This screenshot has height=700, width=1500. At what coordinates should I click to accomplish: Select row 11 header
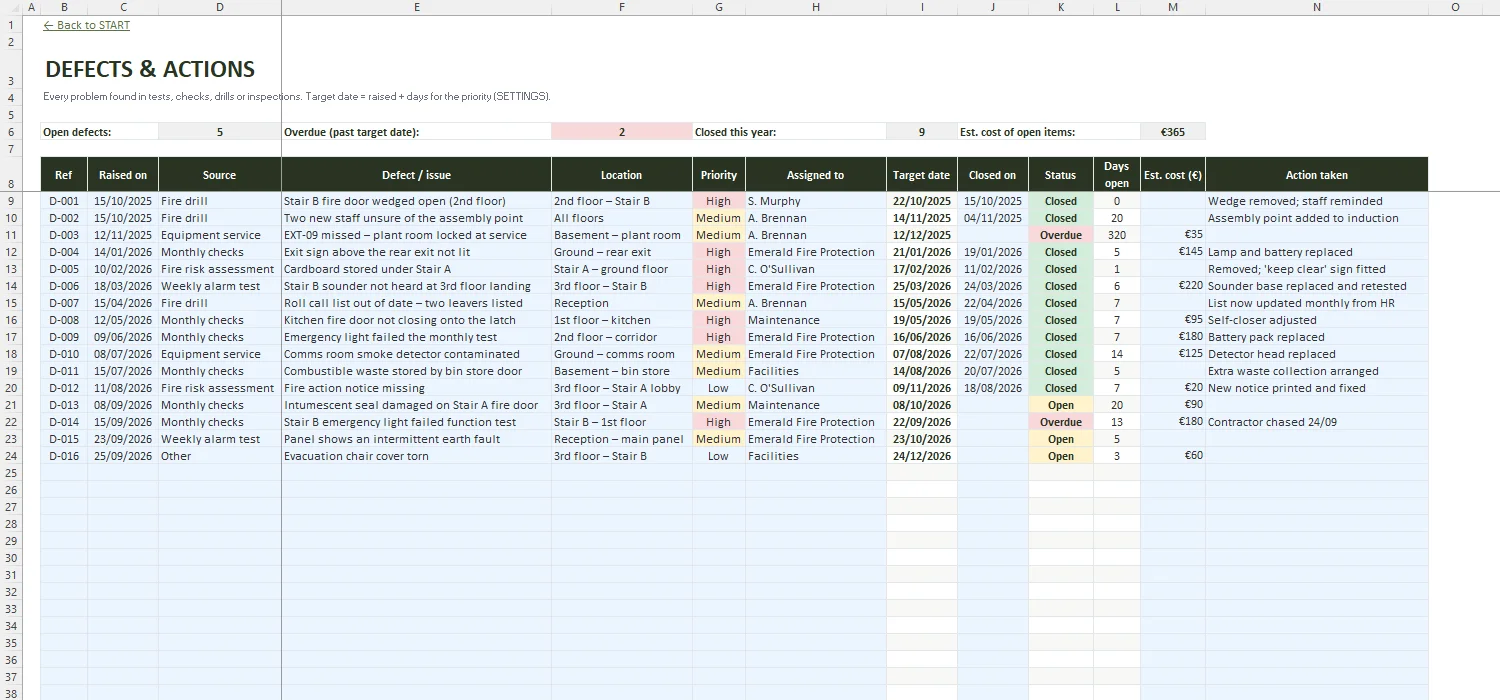(12, 235)
